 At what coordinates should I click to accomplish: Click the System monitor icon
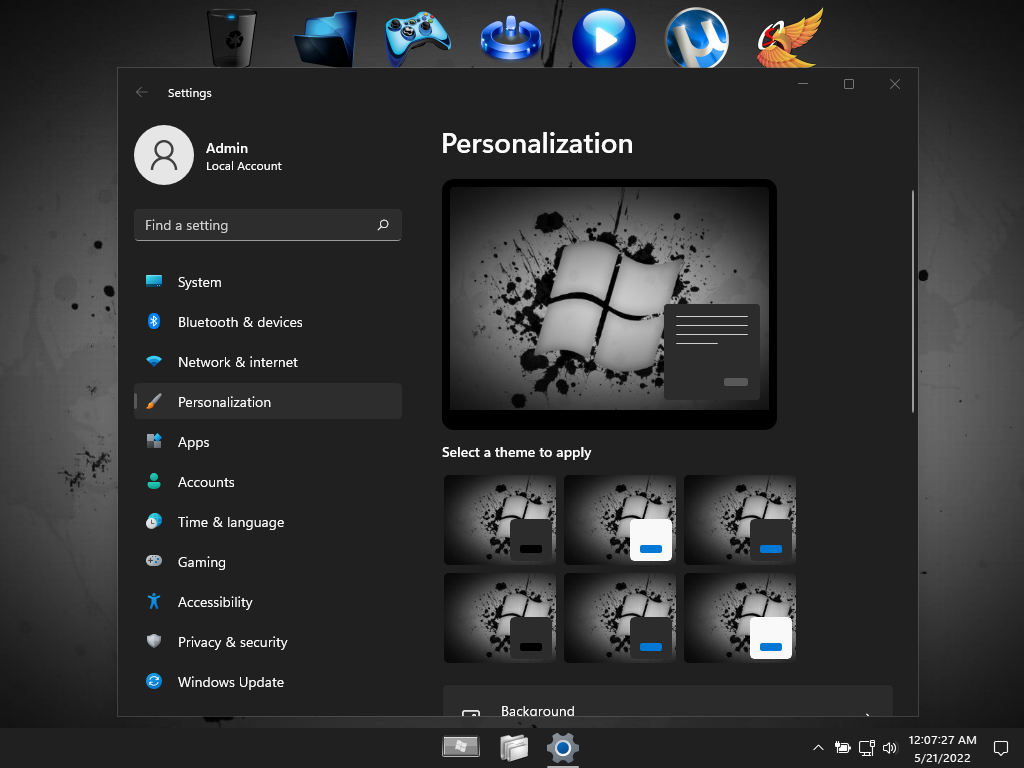[x=154, y=281]
